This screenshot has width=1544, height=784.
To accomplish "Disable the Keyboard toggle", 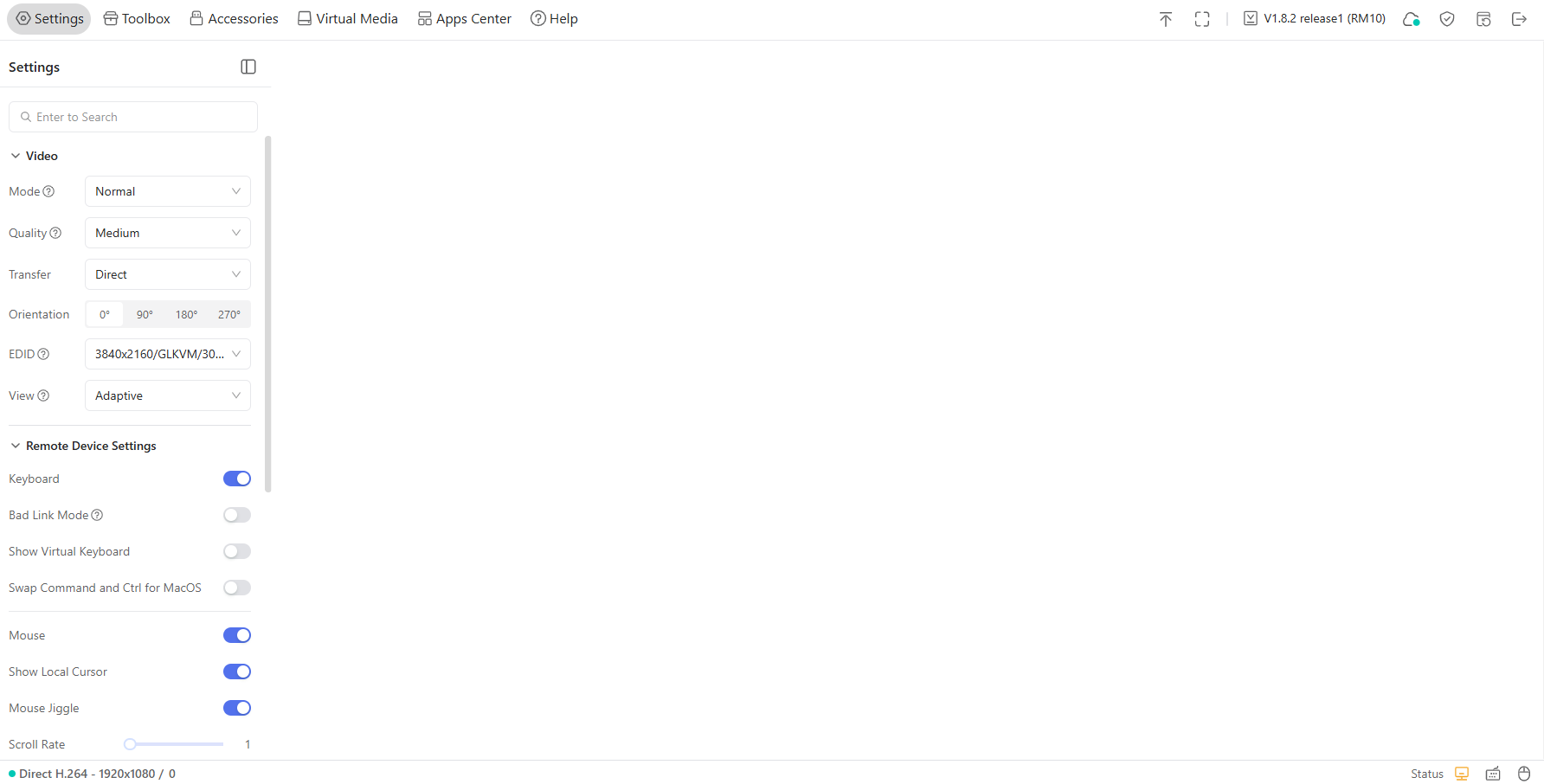I will (236, 478).
